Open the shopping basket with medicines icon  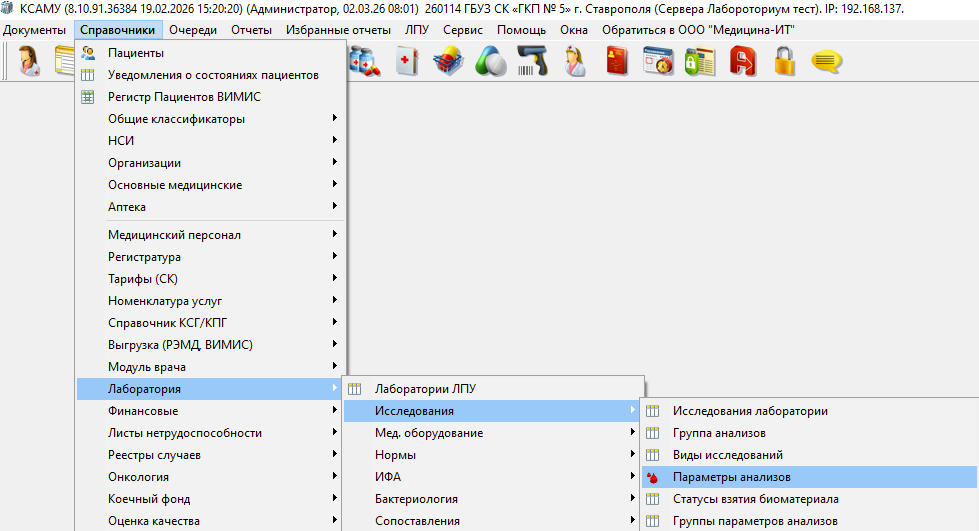coord(447,62)
